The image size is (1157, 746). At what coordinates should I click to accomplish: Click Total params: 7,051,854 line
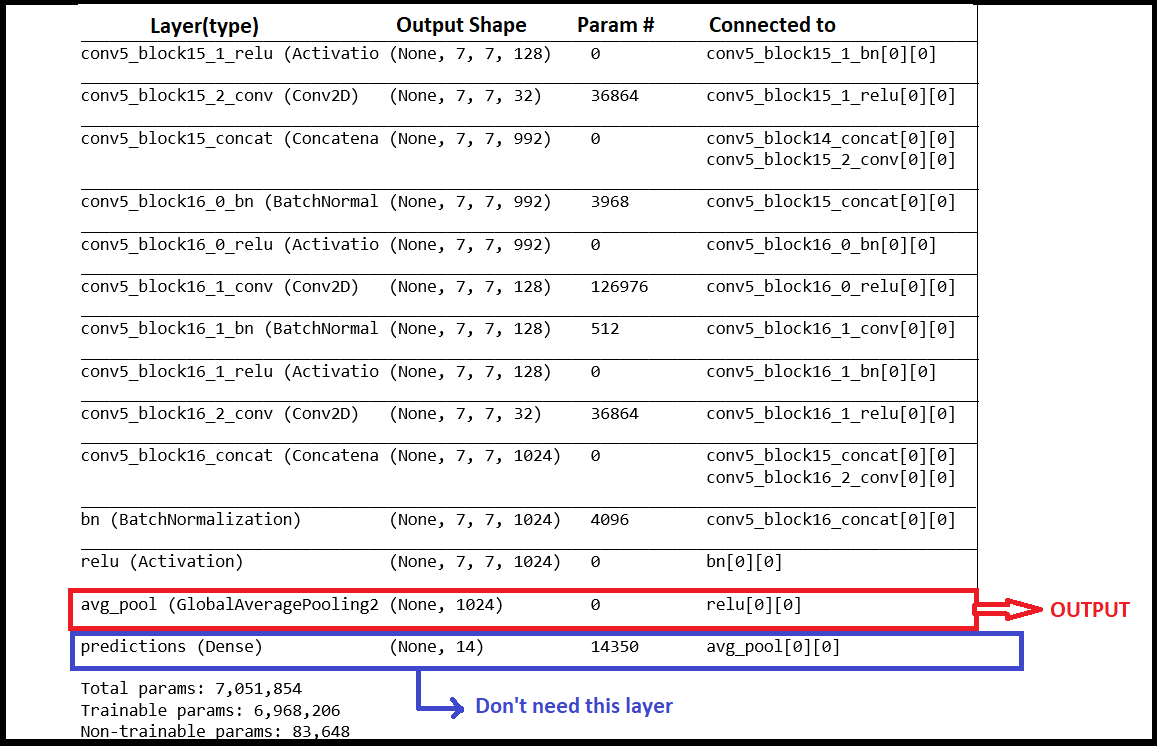pos(191,689)
